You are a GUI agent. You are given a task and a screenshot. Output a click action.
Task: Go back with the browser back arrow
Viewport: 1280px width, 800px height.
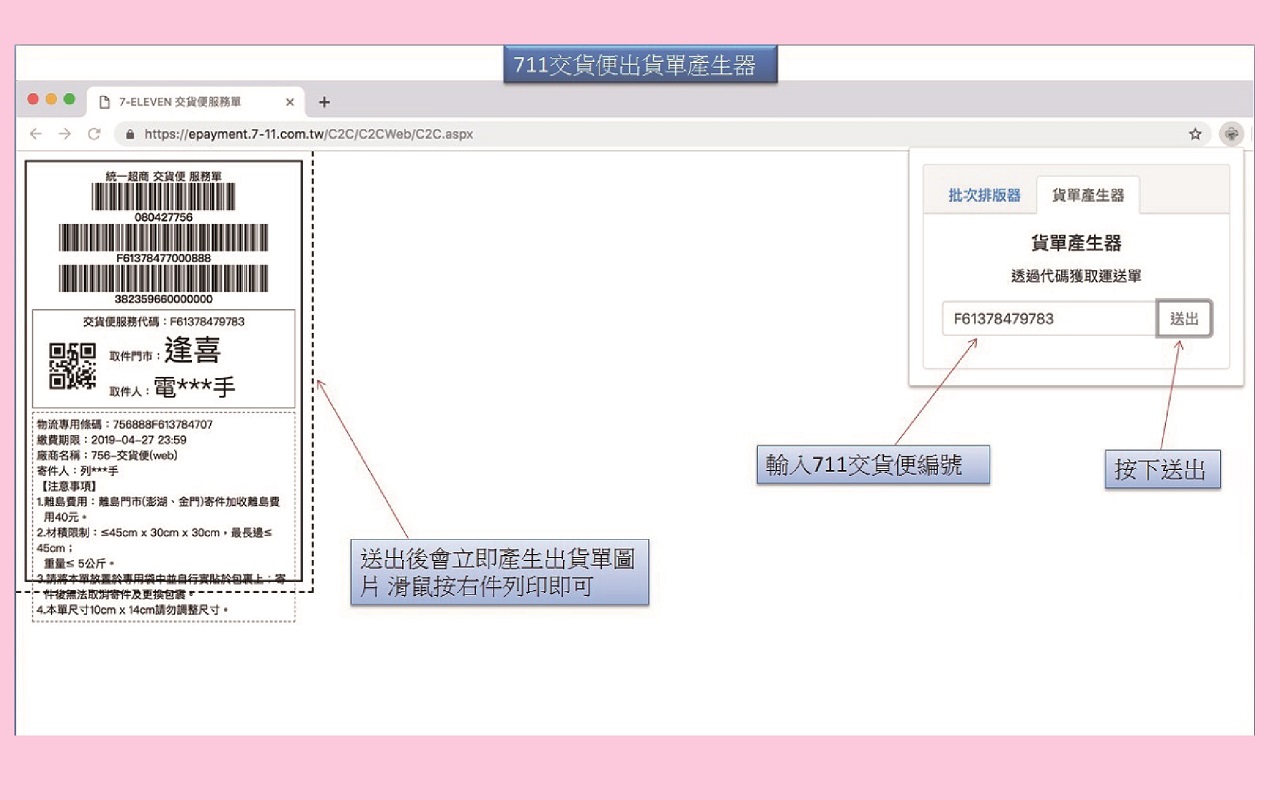(36, 133)
